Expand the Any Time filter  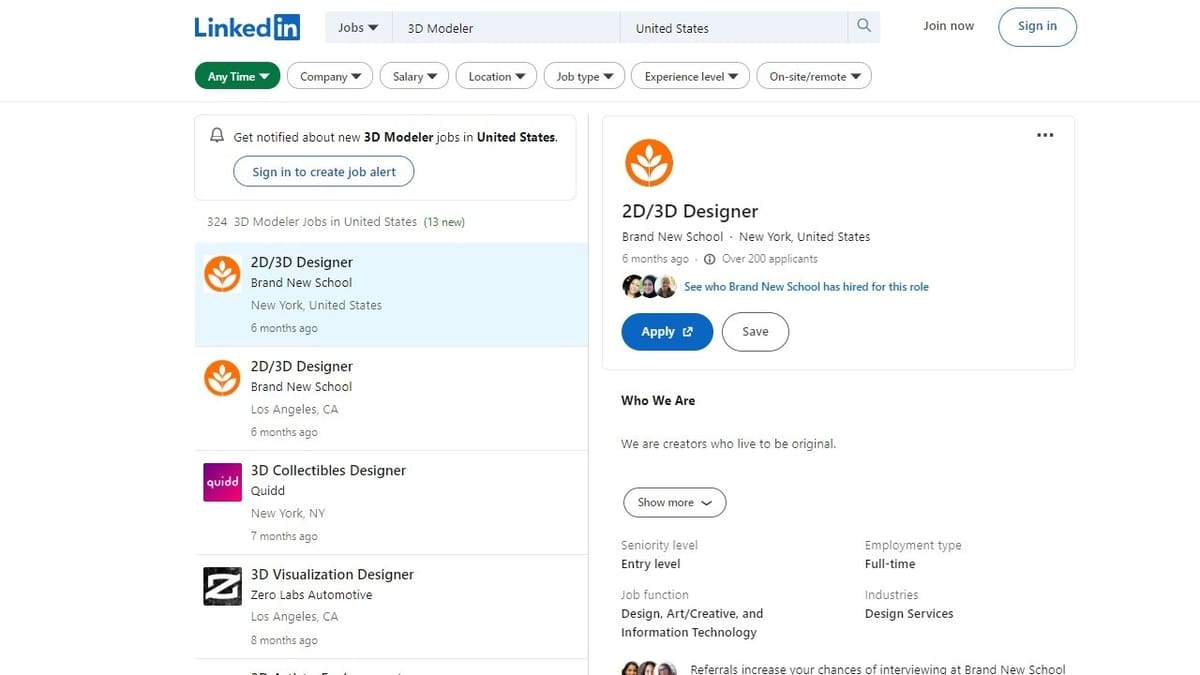[238, 76]
